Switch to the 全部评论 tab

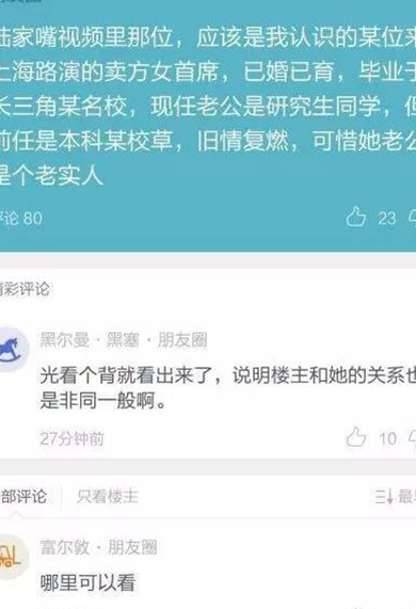point(23,496)
